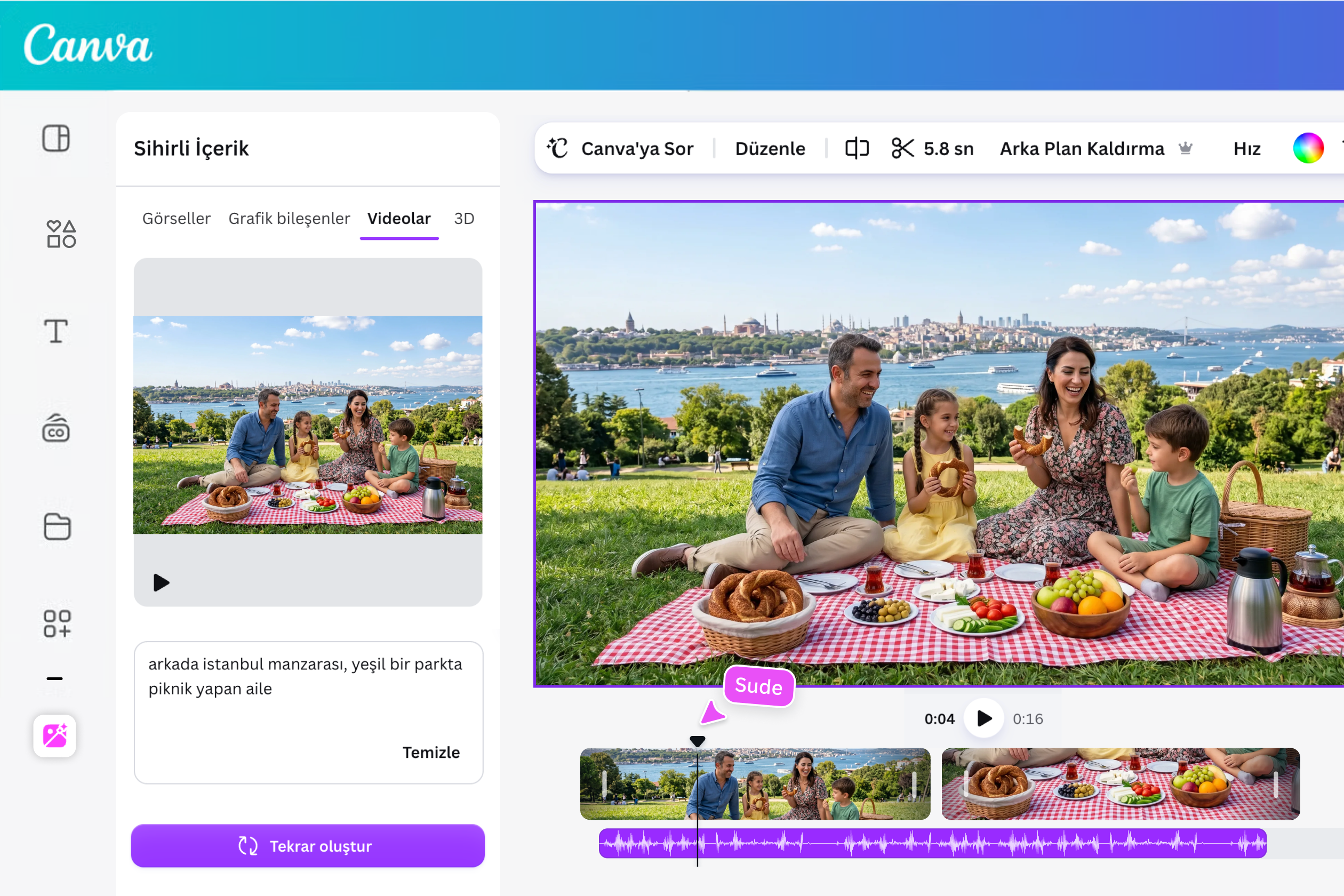
Task: Select the Text tool in sidebar
Action: click(x=56, y=331)
